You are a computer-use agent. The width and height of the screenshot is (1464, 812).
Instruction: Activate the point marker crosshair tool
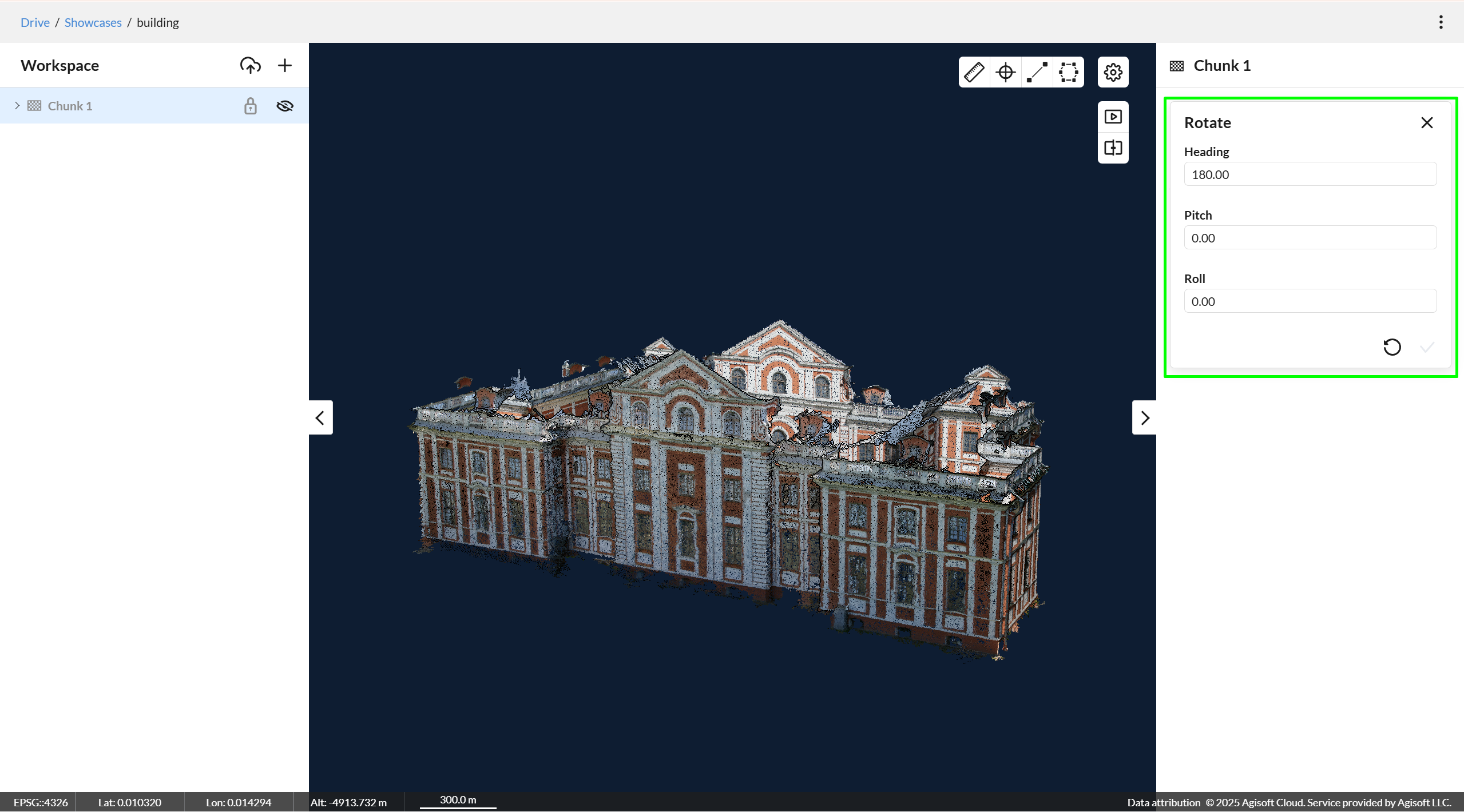pyautogui.click(x=1005, y=72)
